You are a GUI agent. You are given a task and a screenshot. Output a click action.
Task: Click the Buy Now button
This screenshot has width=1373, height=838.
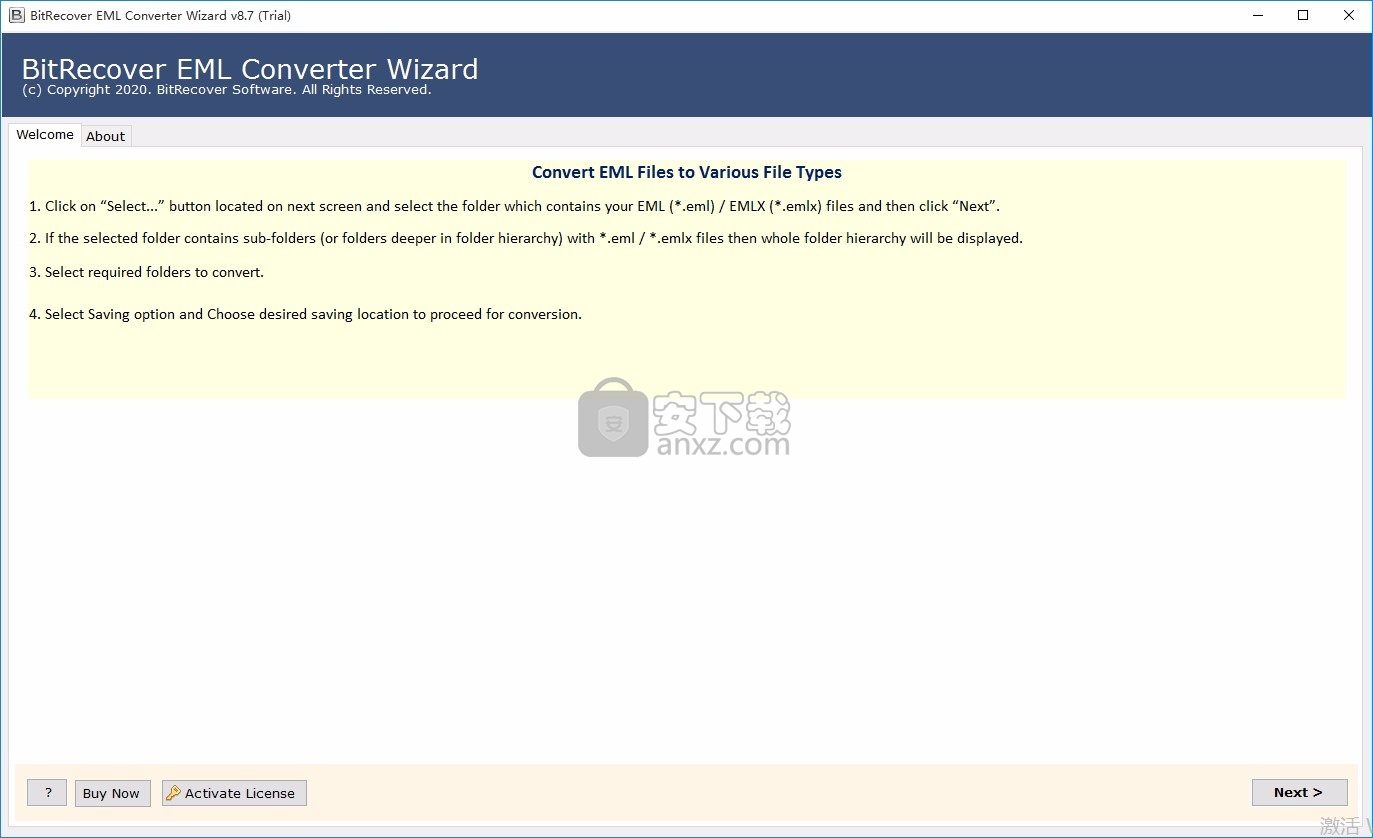click(x=111, y=793)
